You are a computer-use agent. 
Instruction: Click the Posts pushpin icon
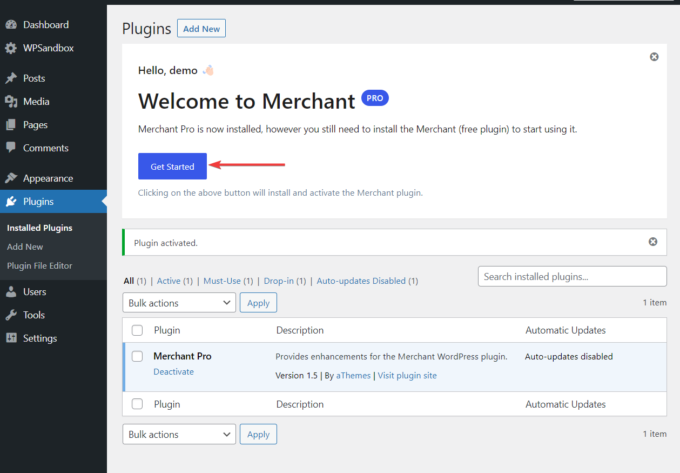pyautogui.click(x=11, y=78)
